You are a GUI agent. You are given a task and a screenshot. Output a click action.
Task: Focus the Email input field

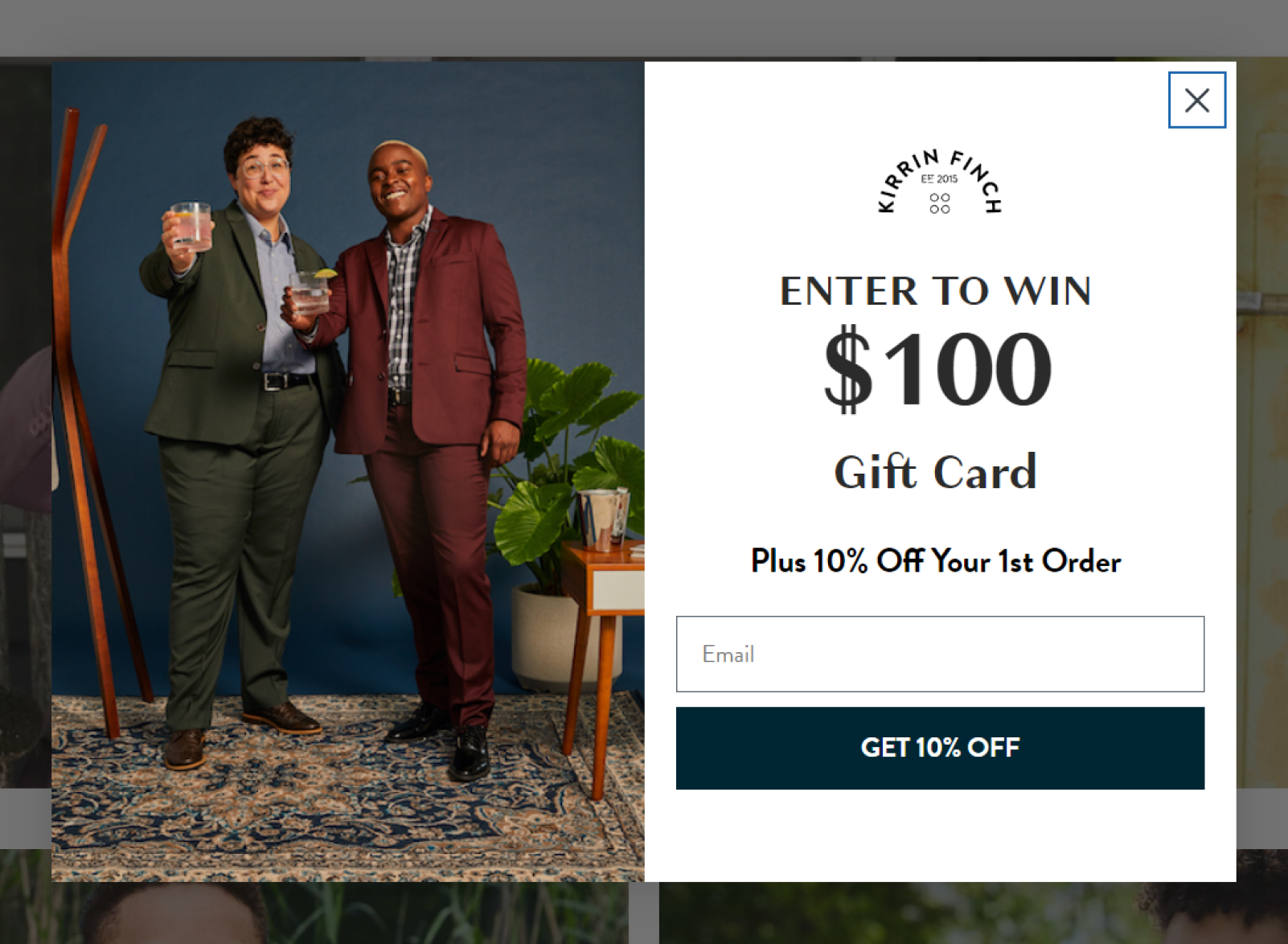[940, 654]
